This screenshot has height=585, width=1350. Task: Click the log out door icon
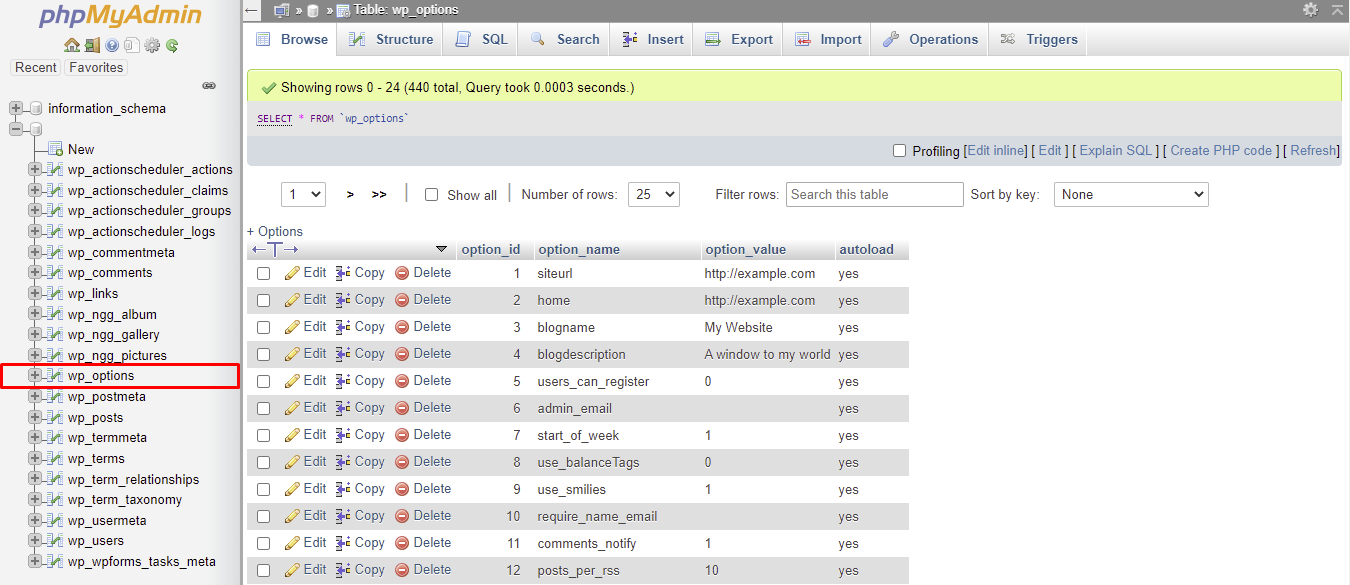[x=92, y=45]
